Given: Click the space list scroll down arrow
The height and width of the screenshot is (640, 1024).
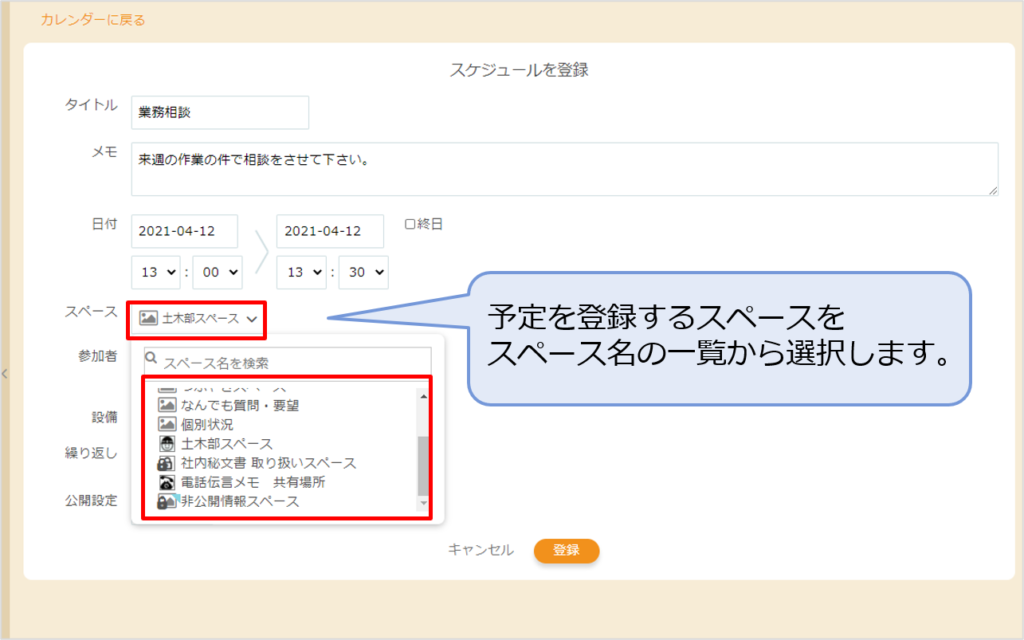Looking at the screenshot, I should (x=423, y=503).
